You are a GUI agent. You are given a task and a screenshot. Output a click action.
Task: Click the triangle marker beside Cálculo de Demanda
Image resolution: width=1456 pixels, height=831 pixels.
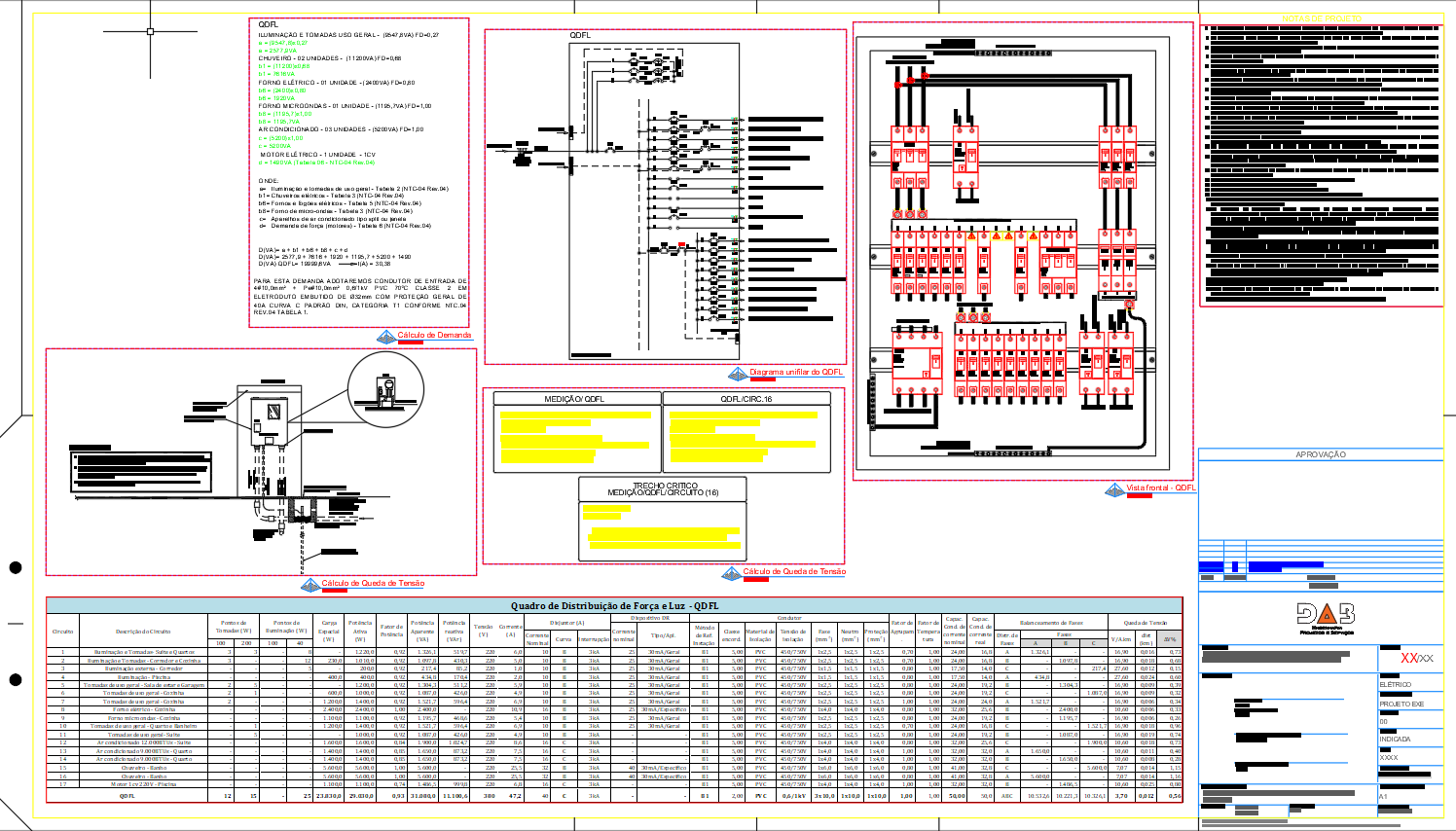pos(385,338)
